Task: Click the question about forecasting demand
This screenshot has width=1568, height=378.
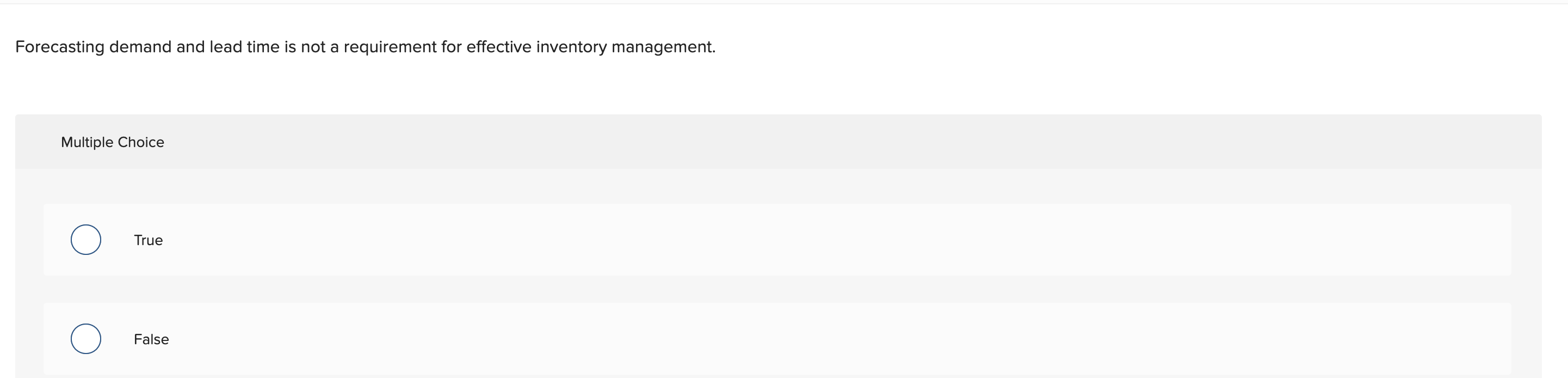Action: tap(365, 46)
